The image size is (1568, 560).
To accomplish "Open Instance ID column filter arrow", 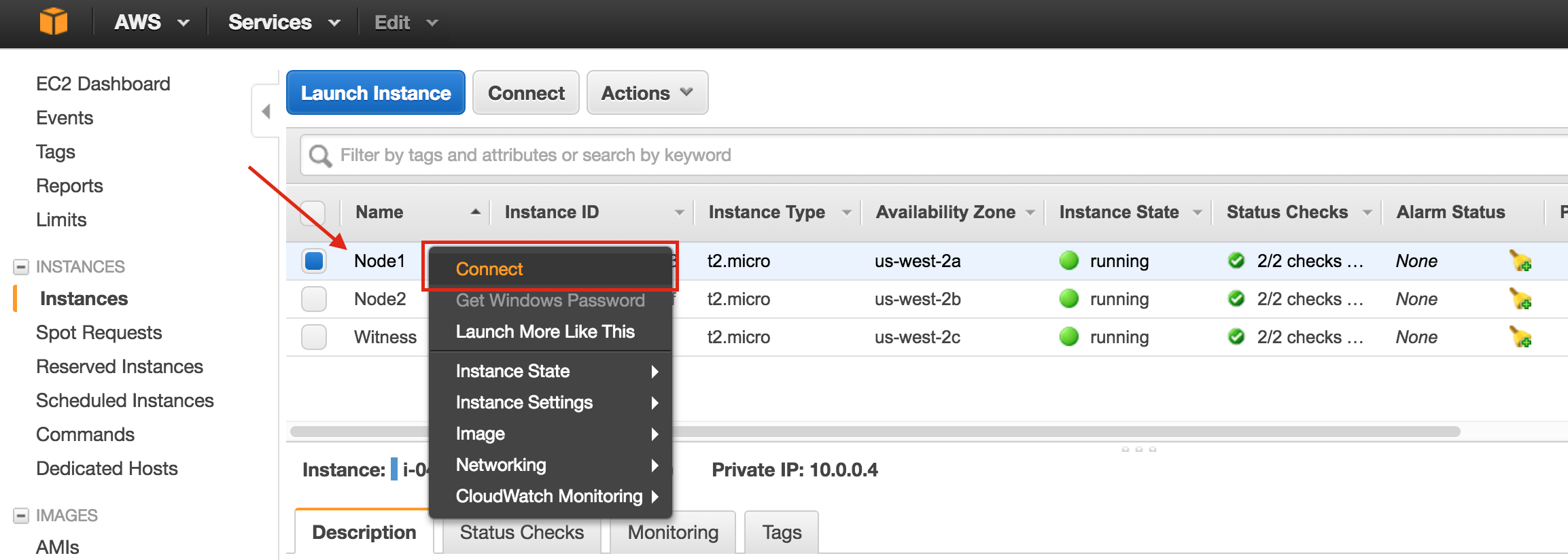I will [679, 213].
